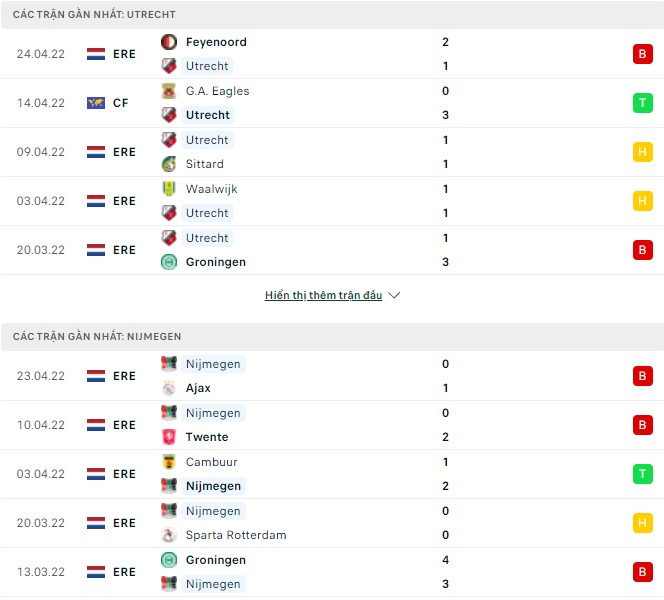Click the yellow H badge for Sittard match
Viewport: 664px width, 600px height.
click(x=642, y=152)
